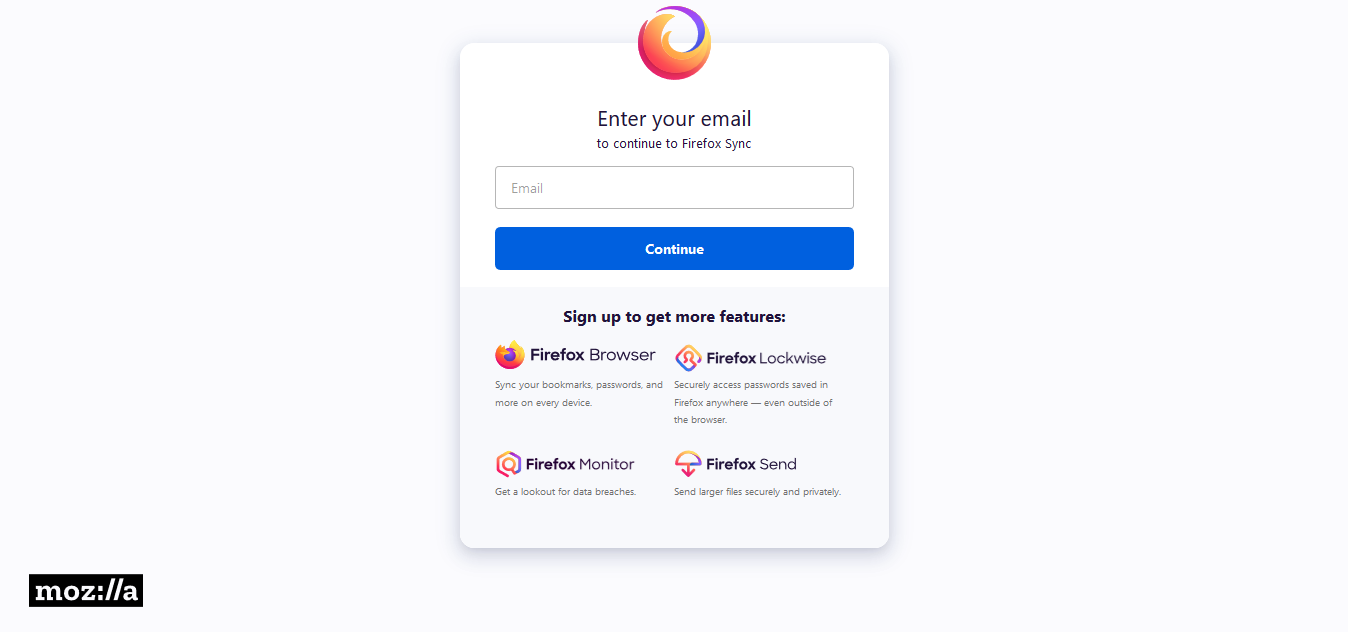Image resolution: width=1348 pixels, height=632 pixels.
Task: Click 'Send larger files securely' description
Action: click(x=757, y=492)
